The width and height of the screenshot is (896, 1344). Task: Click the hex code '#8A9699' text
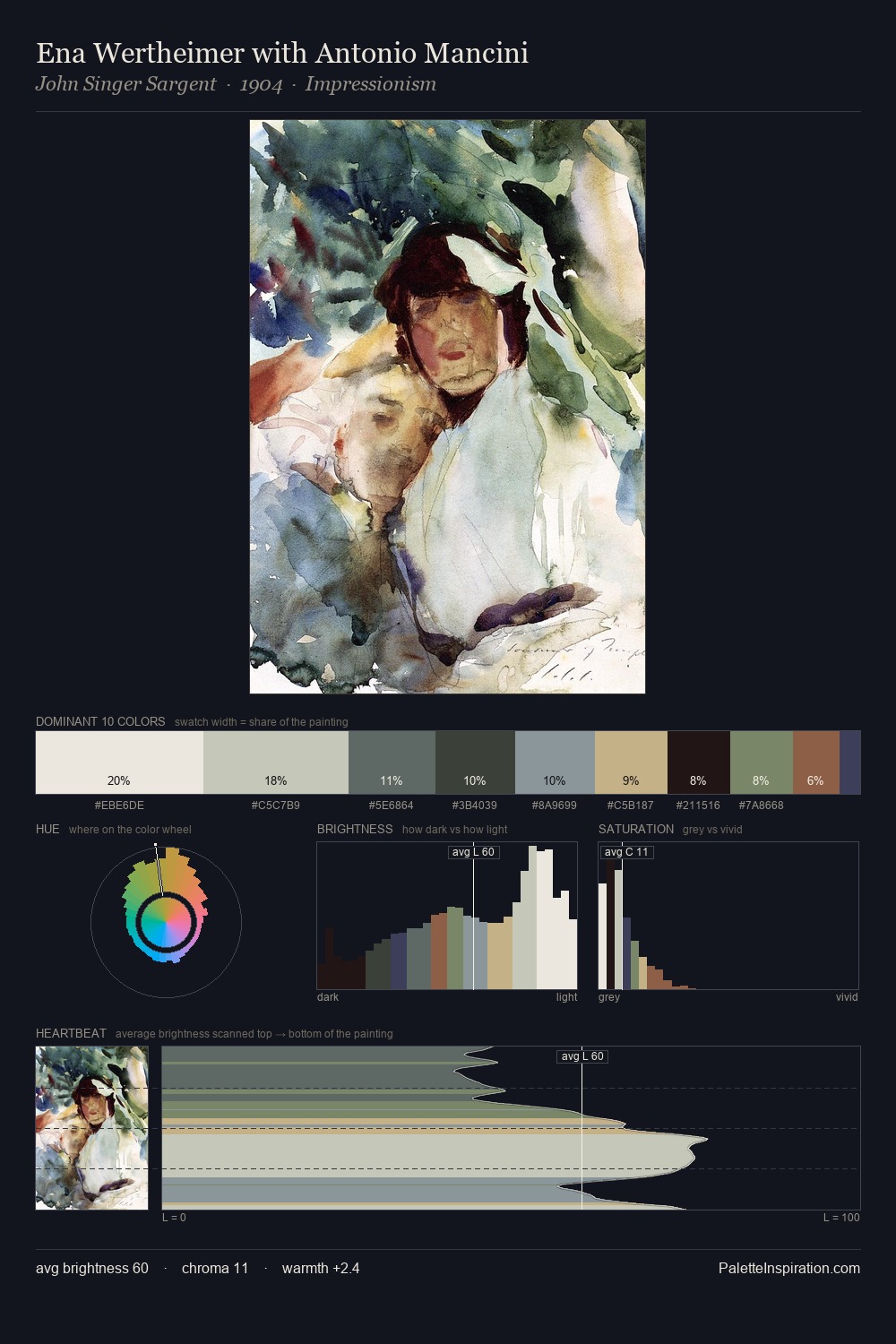555,806
